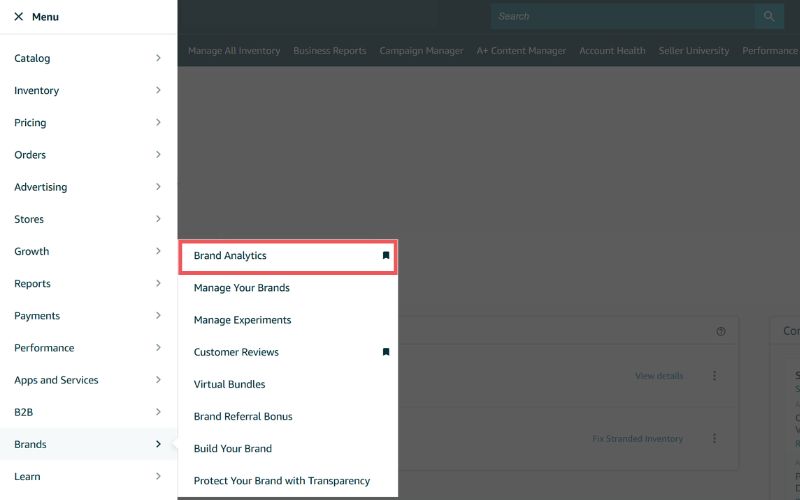
Task: Expand the Inventory menu chevron
Action: click(158, 90)
